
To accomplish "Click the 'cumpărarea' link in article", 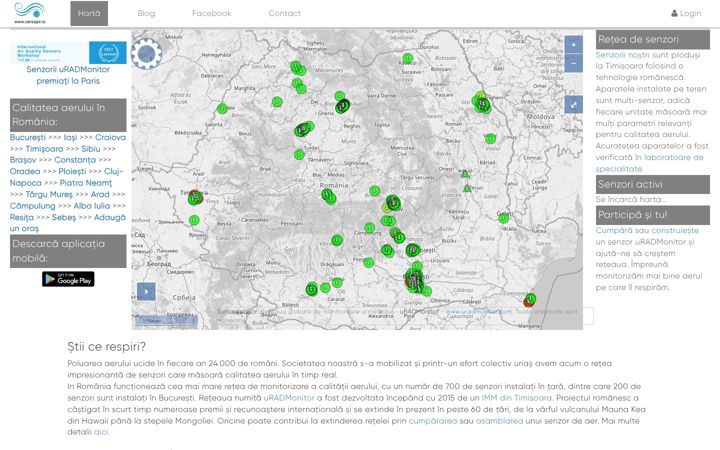I will click(433, 421).
